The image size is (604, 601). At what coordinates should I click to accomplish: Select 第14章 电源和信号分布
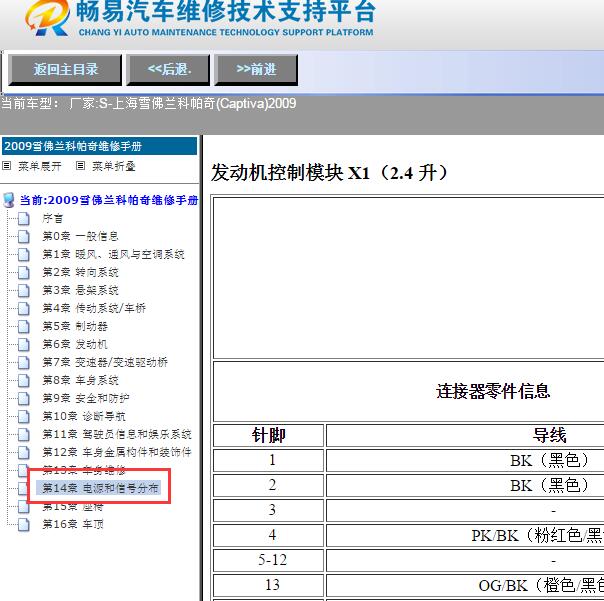click(100, 488)
